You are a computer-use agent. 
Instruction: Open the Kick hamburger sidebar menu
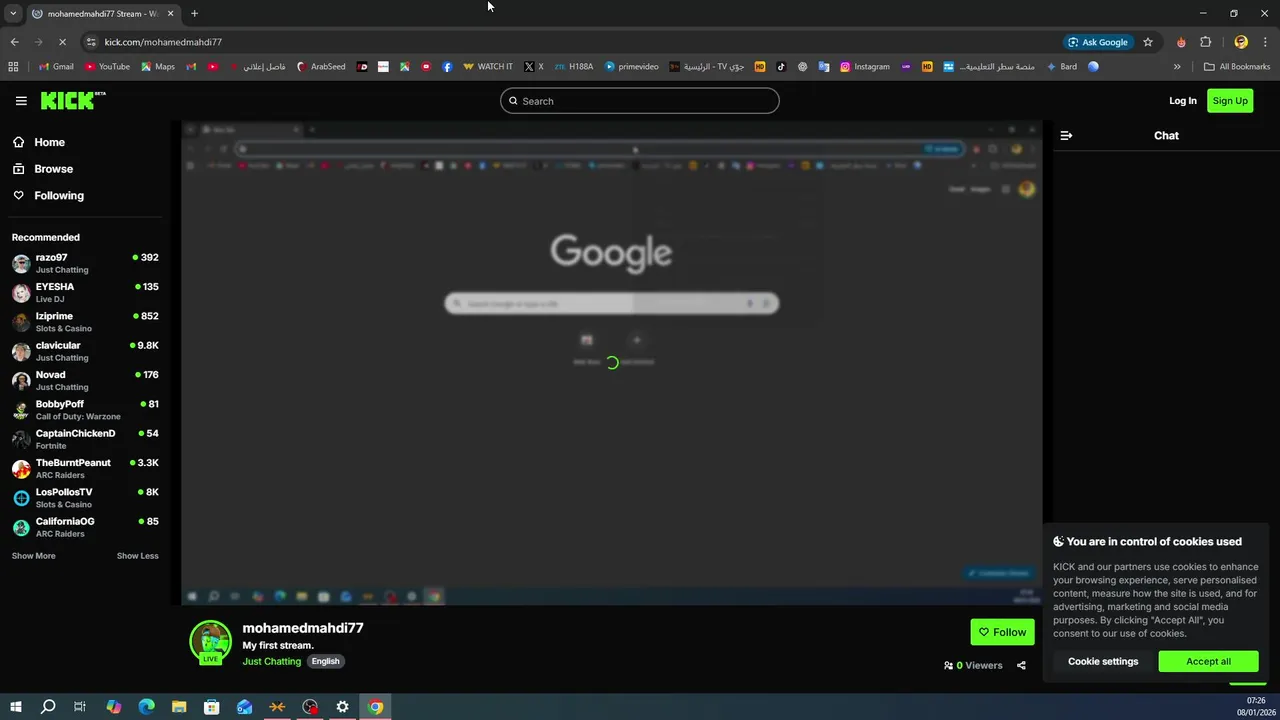[21, 101]
